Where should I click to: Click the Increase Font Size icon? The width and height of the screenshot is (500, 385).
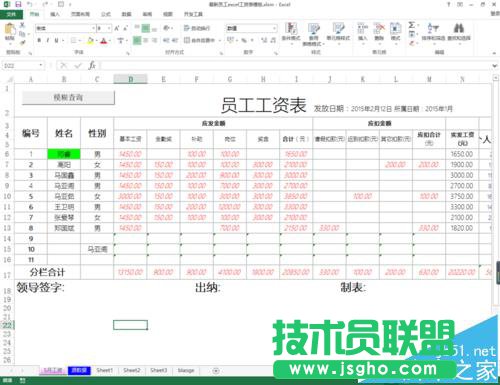click(117, 29)
